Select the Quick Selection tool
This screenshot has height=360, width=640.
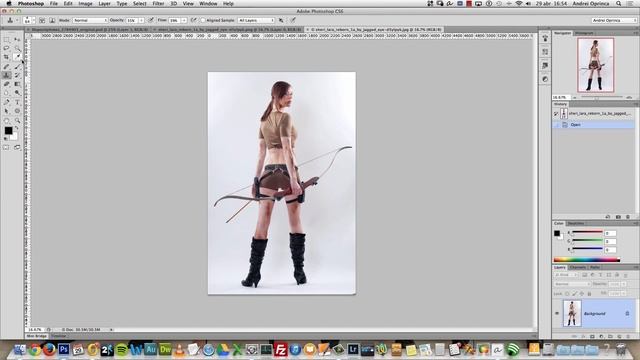point(17,48)
